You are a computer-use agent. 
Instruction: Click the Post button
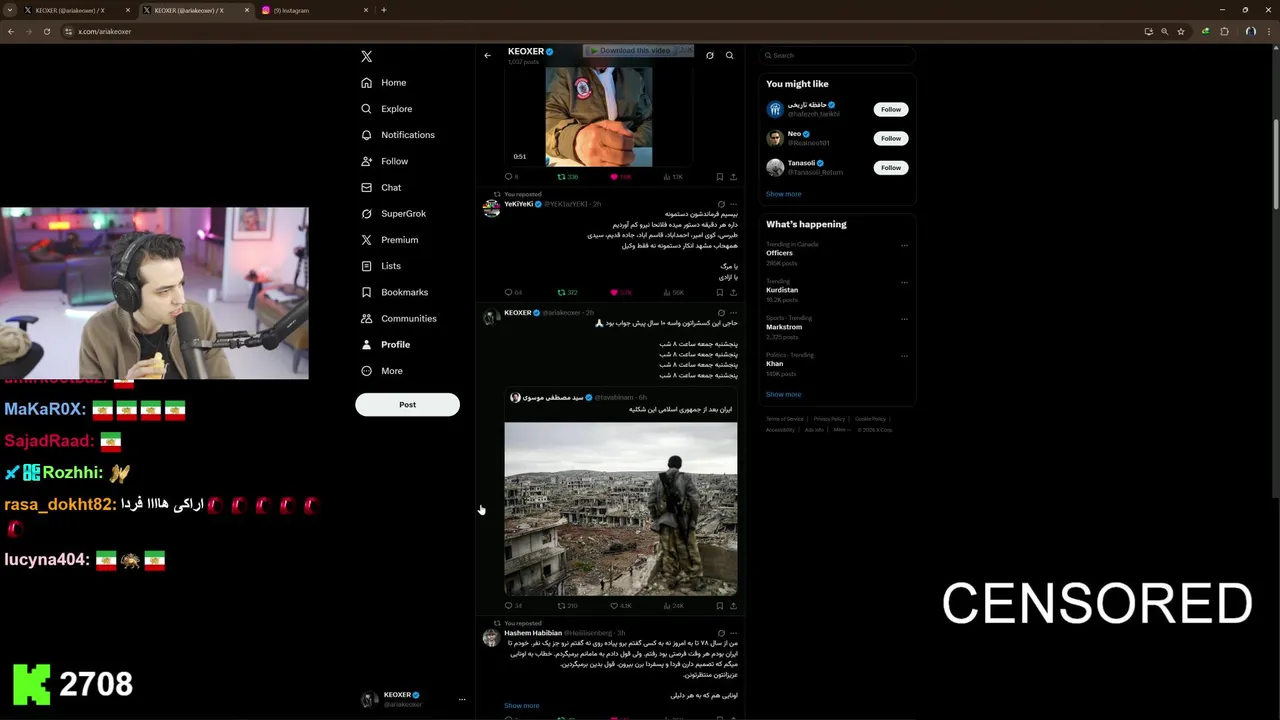tap(407, 404)
